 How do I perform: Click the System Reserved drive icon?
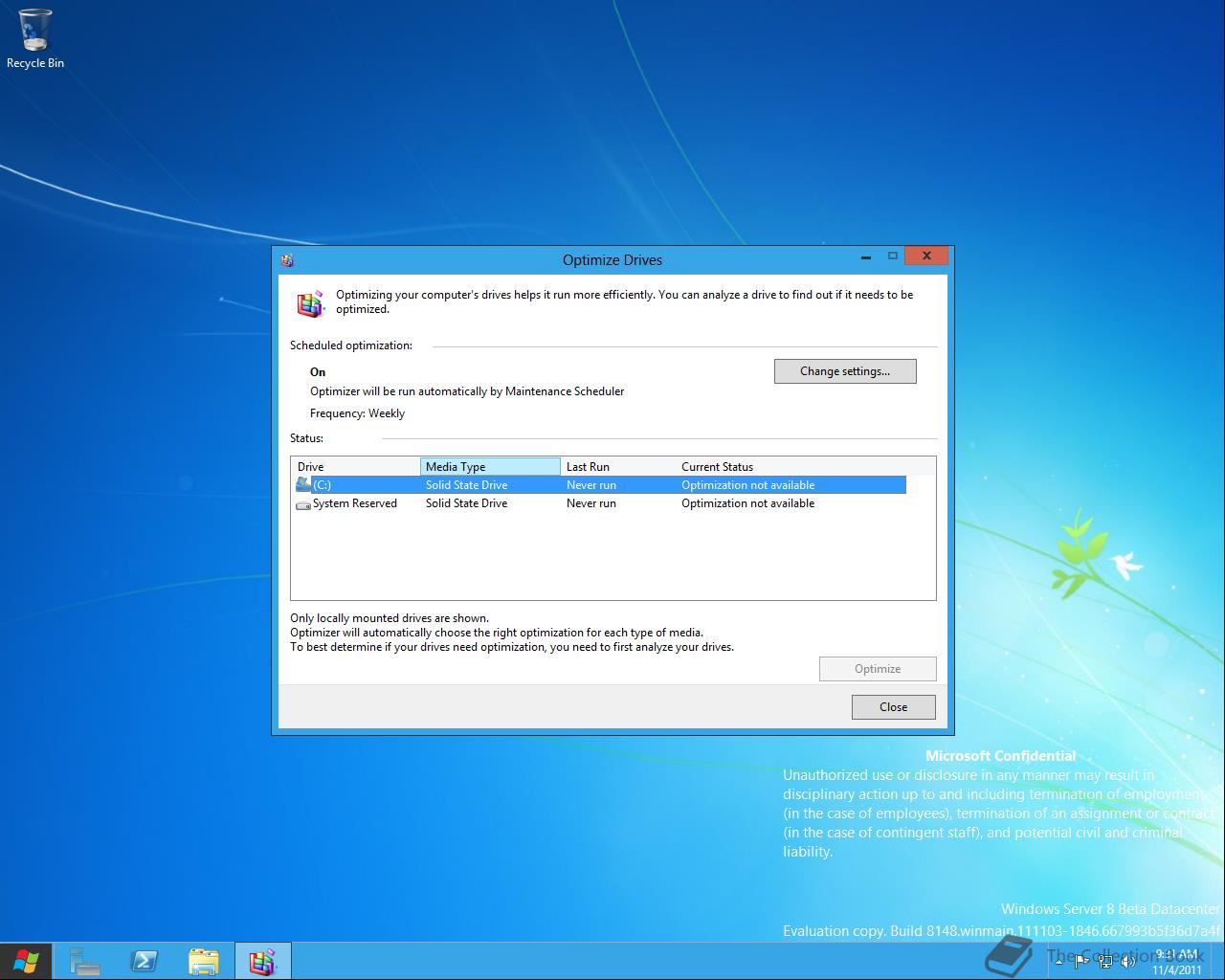click(303, 503)
